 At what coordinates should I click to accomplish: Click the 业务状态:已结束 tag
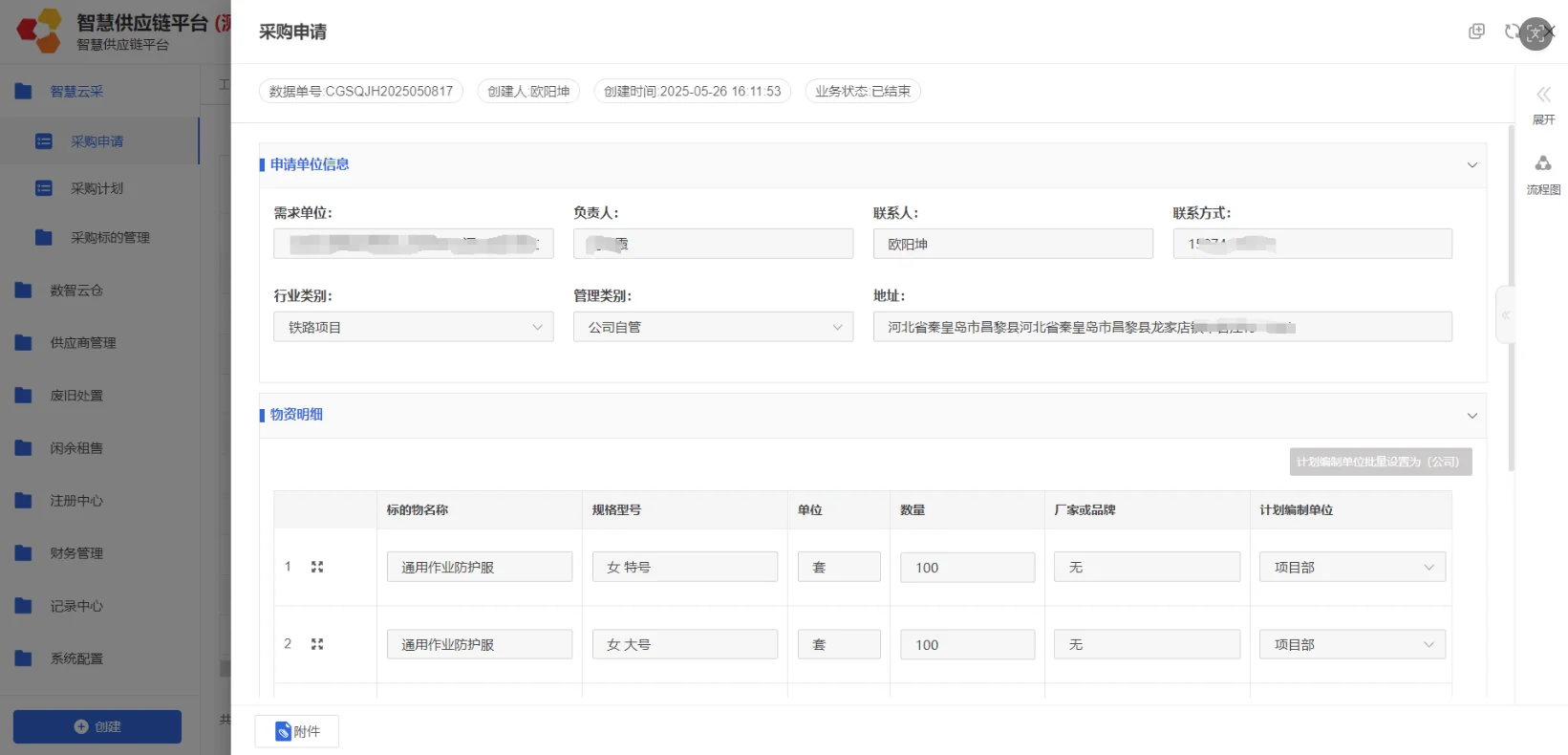pos(863,91)
